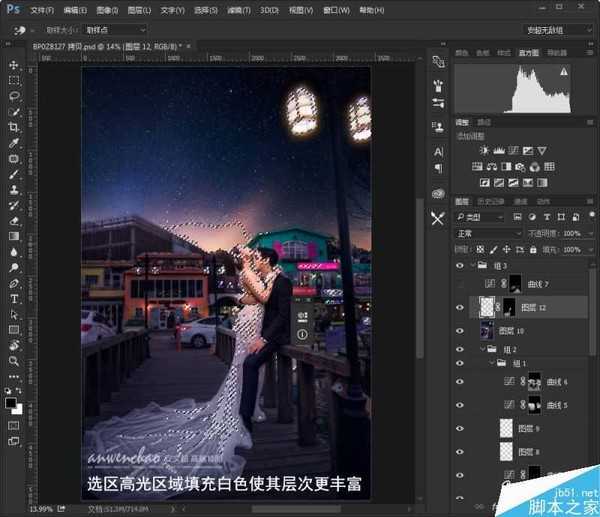Add a Levels adjustment layer
This screenshot has width=600, height=517.
[x=499, y=150]
